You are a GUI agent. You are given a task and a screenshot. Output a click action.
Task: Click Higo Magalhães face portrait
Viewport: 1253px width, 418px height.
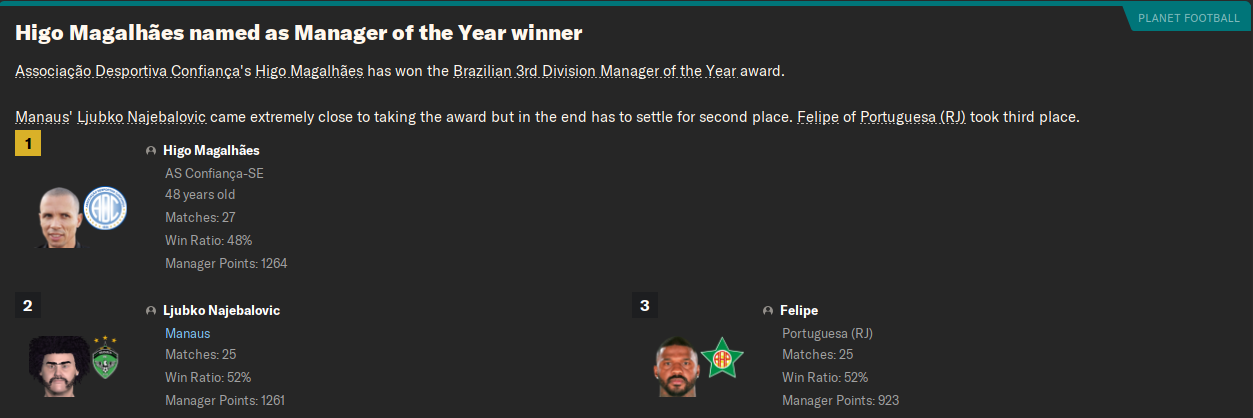[59, 217]
